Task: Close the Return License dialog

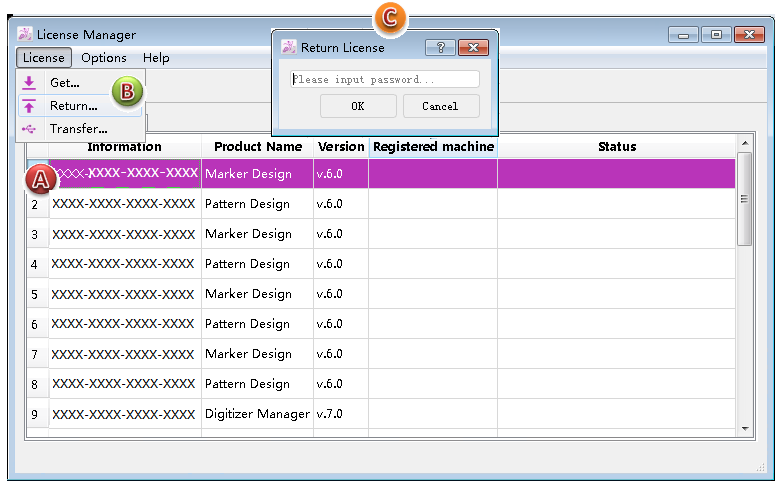Action: [474, 47]
